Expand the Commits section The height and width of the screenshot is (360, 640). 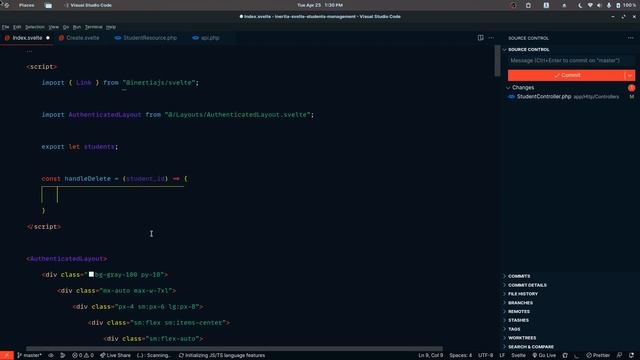point(519,276)
